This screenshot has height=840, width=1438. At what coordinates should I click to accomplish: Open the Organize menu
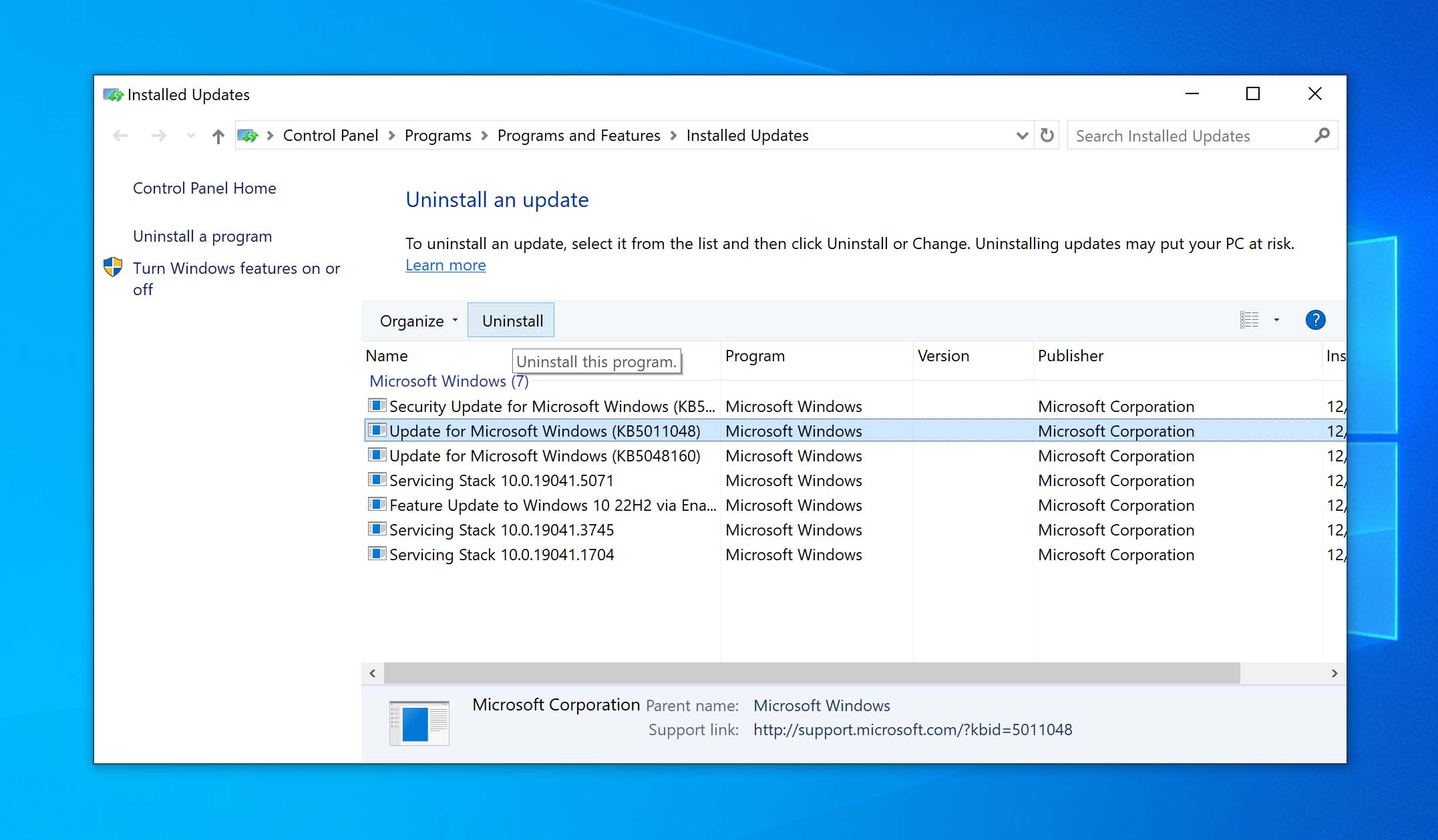(418, 321)
